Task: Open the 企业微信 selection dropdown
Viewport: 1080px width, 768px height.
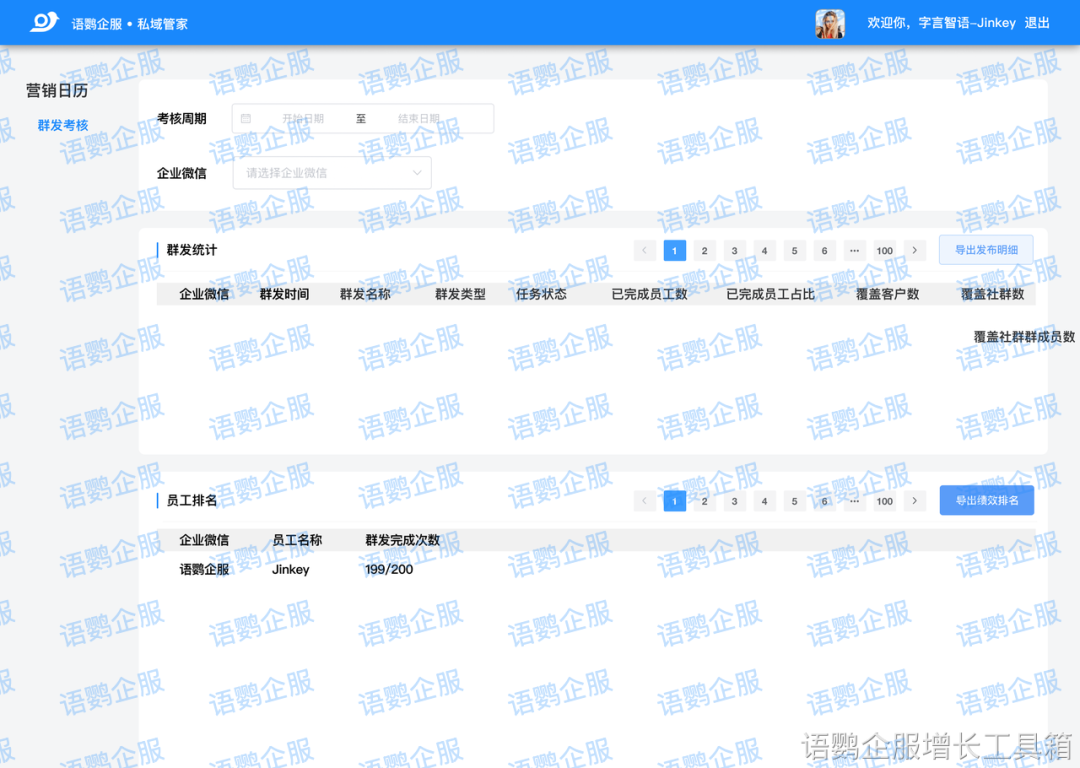Action: pos(331,172)
